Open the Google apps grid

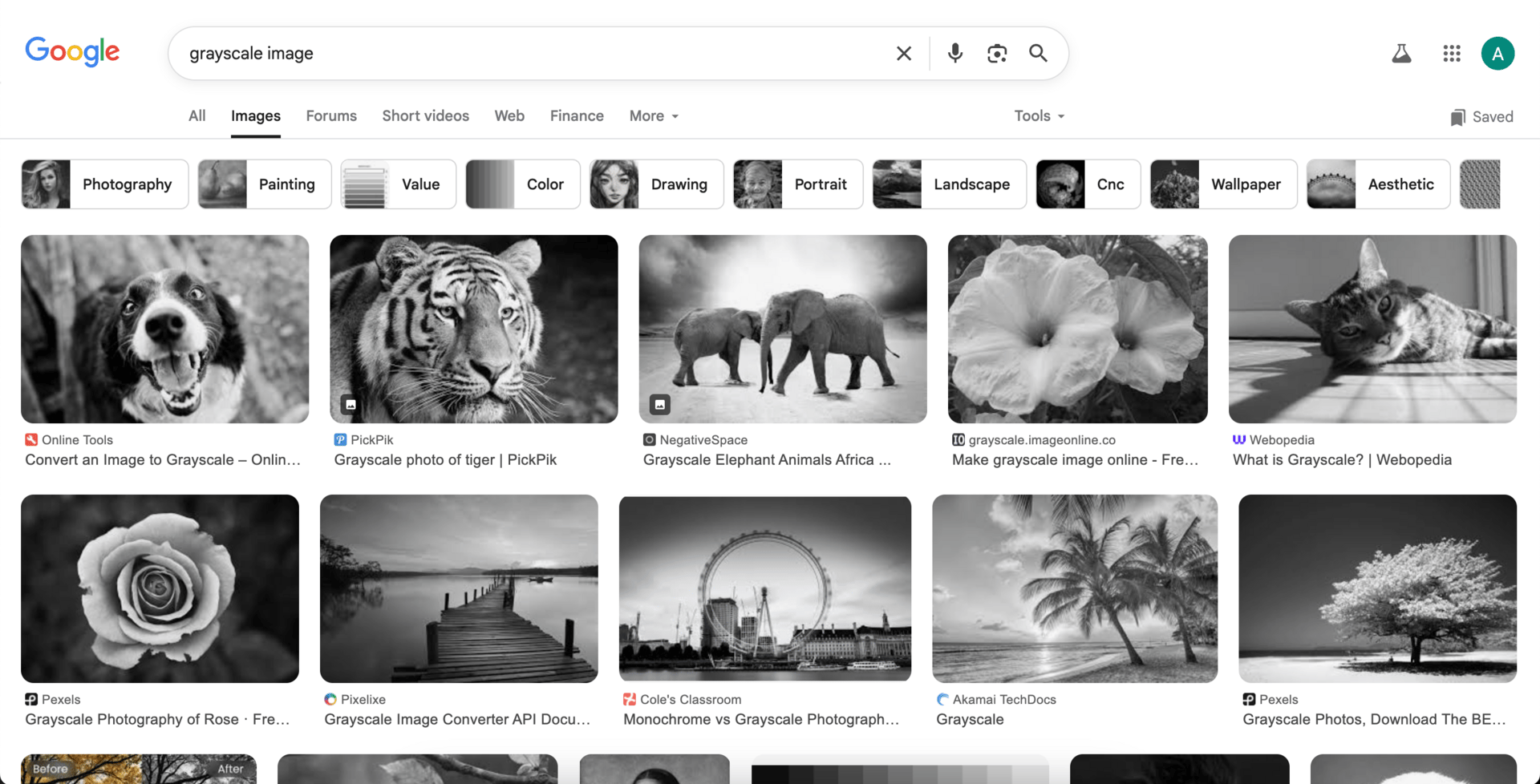click(1451, 54)
